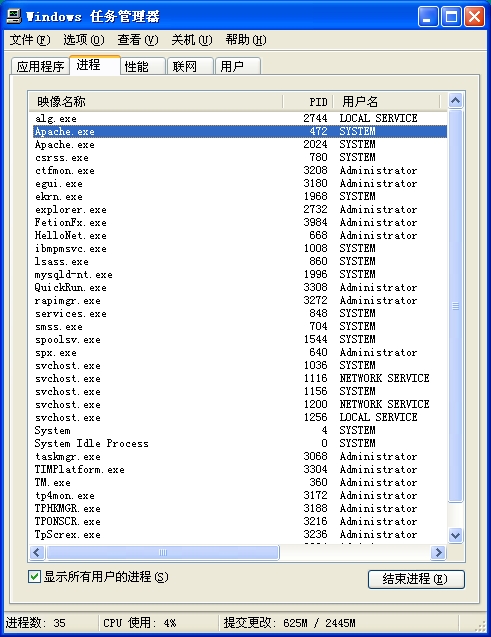This screenshot has height=637, width=491.
Task: Sort by 用户名 column header
Action: click(386, 101)
